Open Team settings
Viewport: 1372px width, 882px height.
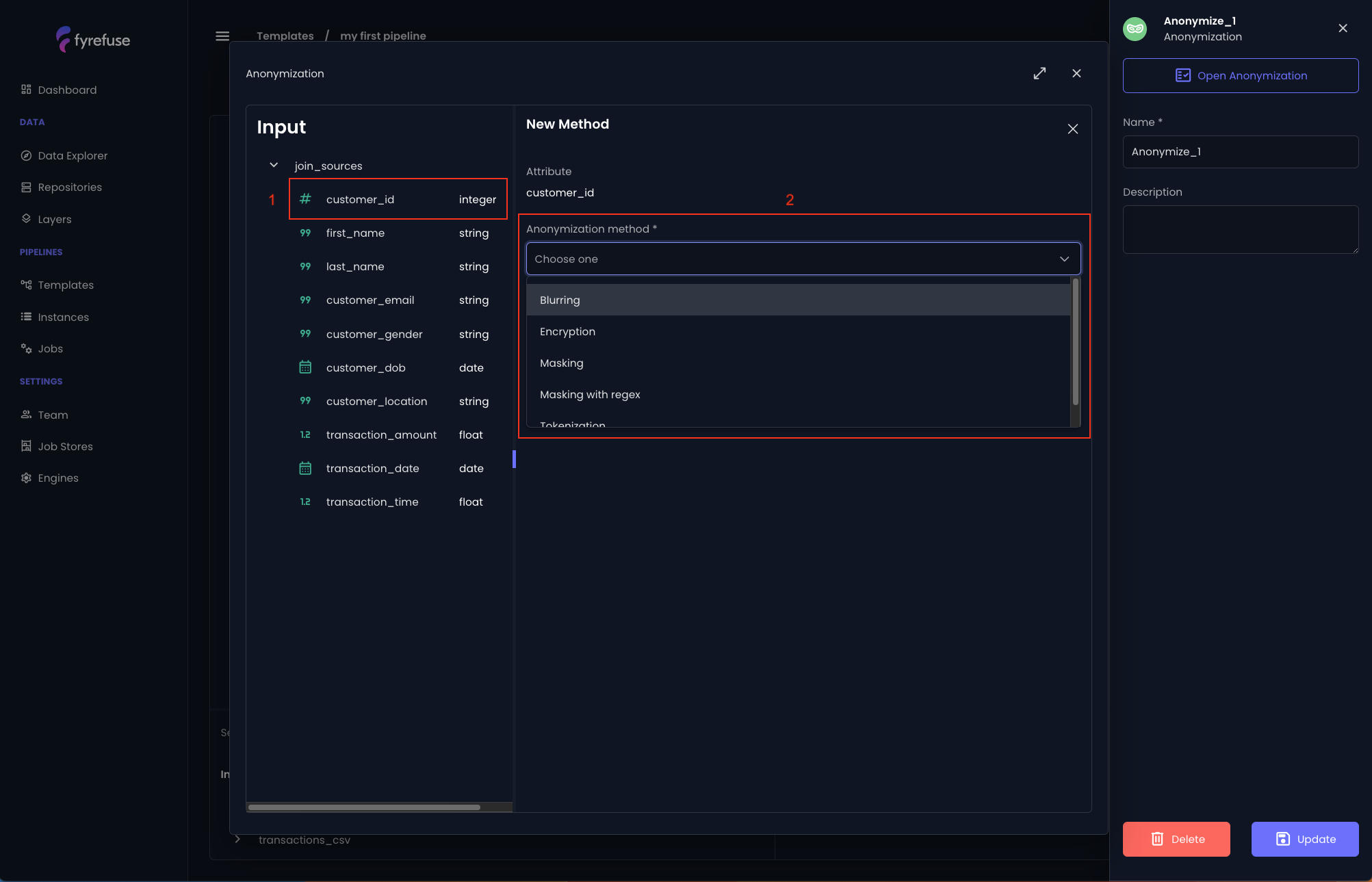tap(53, 415)
